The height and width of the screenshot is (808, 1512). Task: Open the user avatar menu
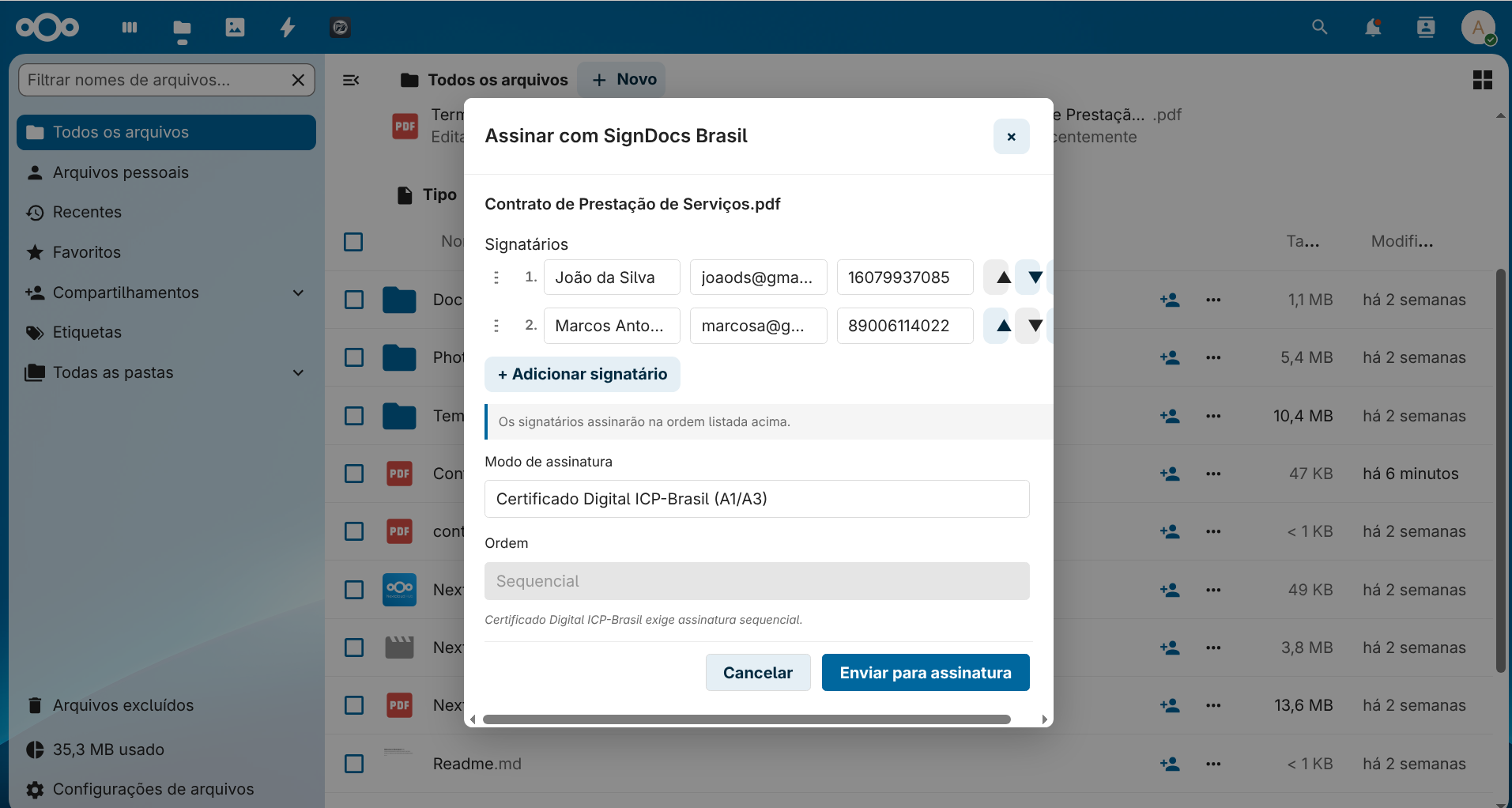point(1478,27)
